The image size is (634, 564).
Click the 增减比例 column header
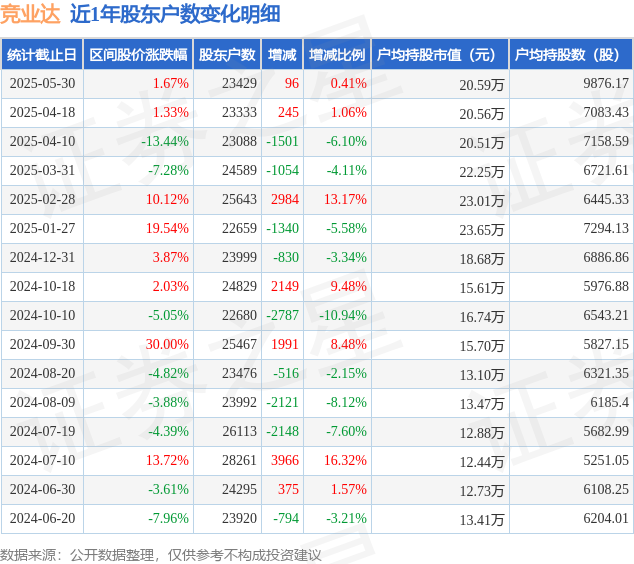tap(337, 55)
